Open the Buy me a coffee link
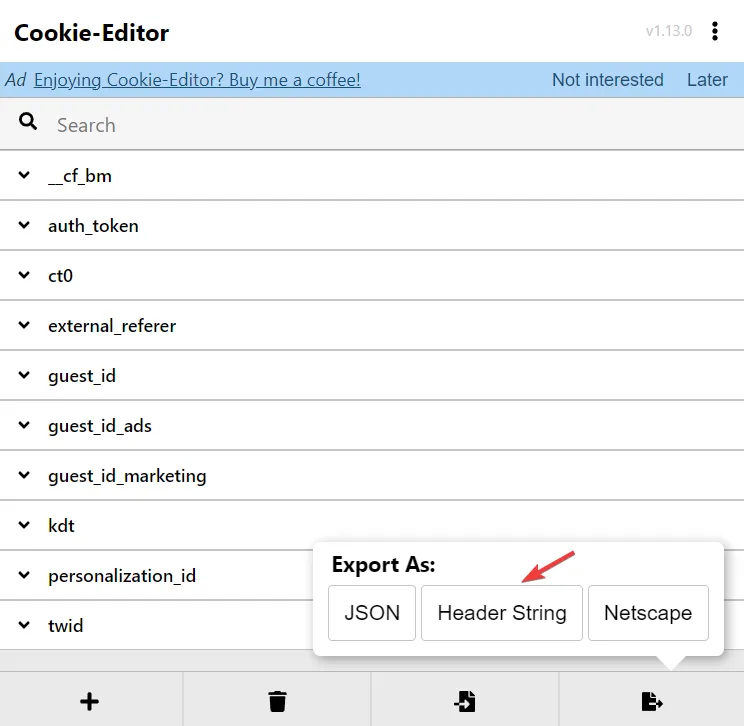The width and height of the screenshot is (744, 726). [x=197, y=80]
